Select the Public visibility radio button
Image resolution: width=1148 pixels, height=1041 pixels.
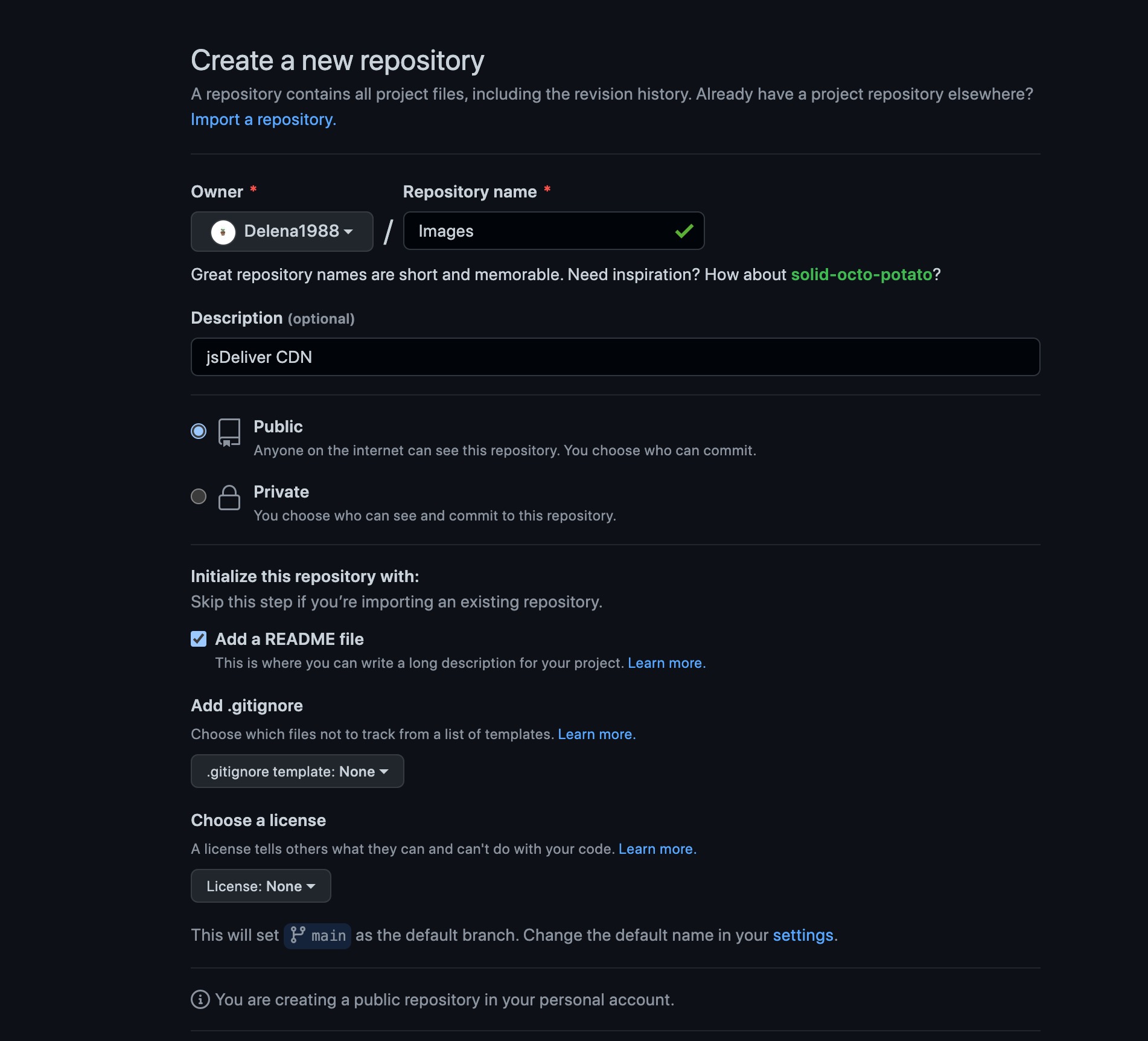click(199, 431)
